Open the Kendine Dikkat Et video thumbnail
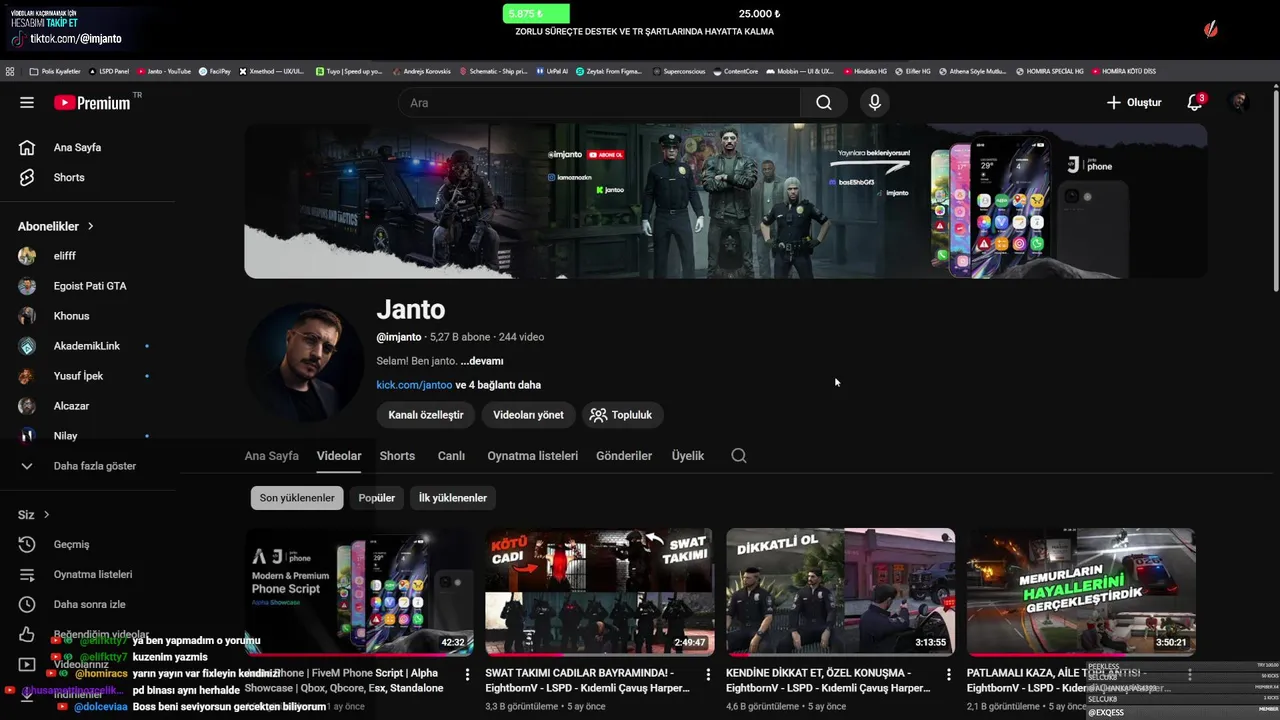The height and width of the screenshot is (720, 1280). pos(840,592)
